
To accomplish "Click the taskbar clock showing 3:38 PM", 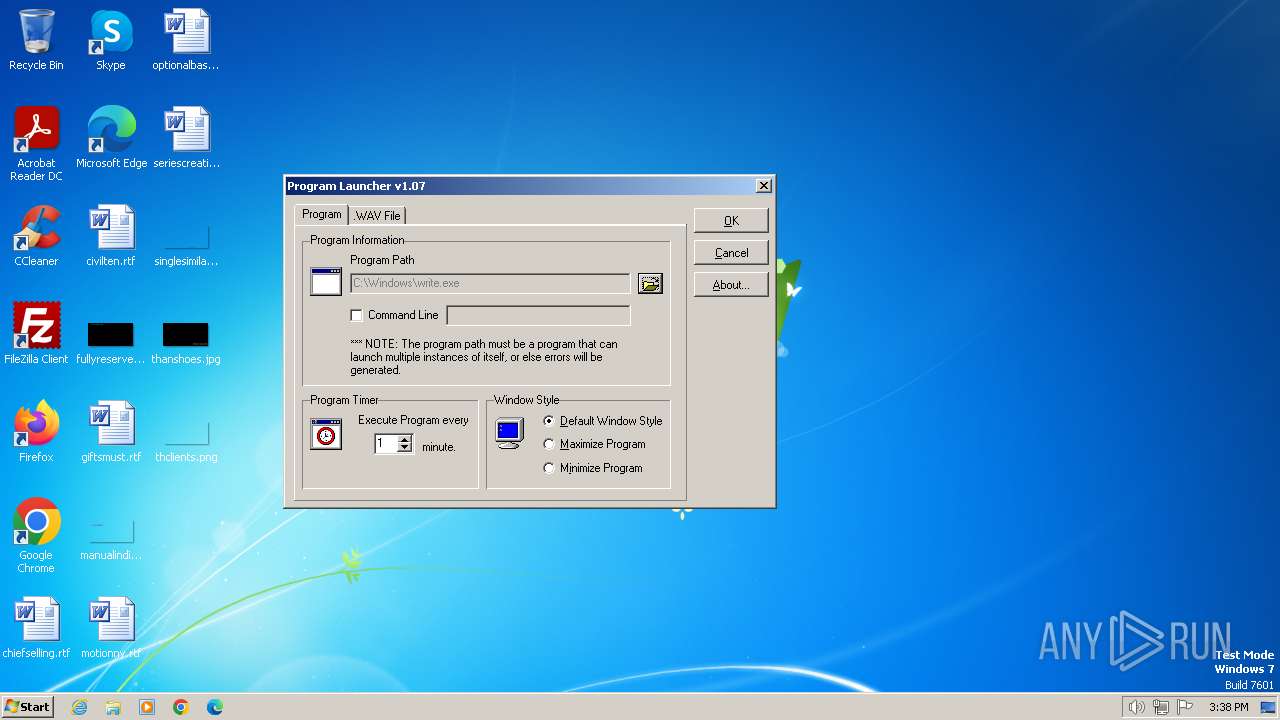I will (1228, 707).
